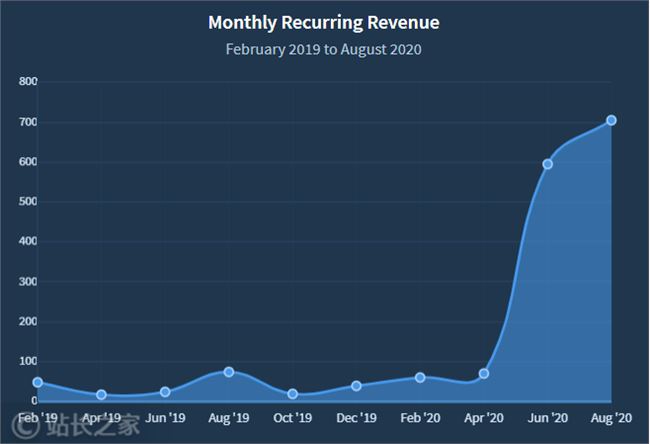Viewport: 650px width, 444px height.
Task: Click the chart title Monthly Recurring Revenue
Action: click(324, 23)
